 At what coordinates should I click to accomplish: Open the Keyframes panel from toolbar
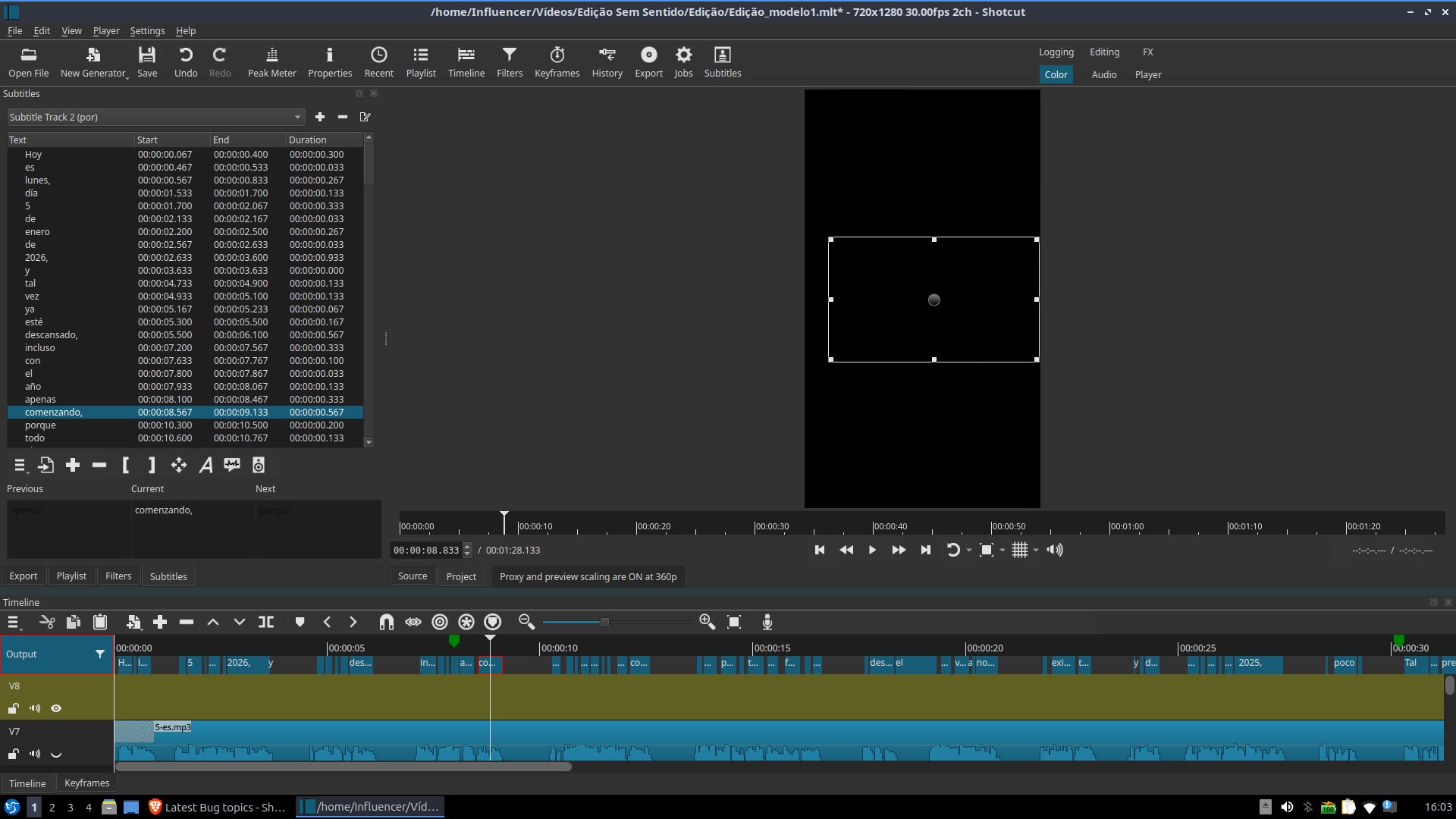557,61
